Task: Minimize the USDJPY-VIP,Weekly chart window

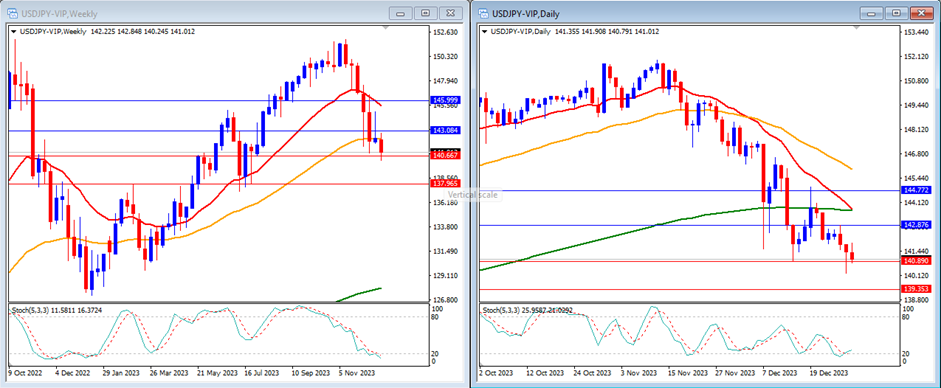Action: coord(401,13)
